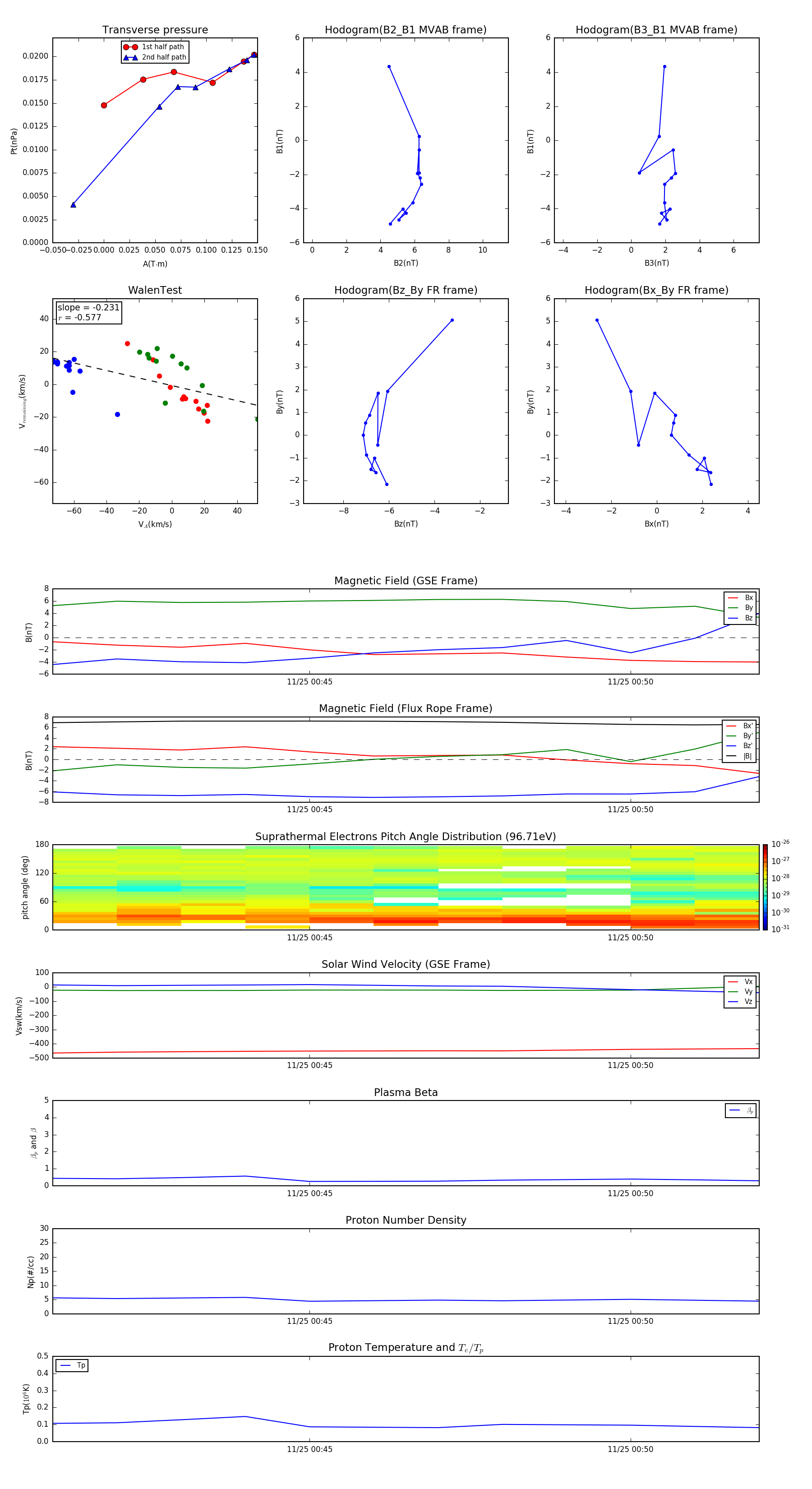
Task: Click Suprathermal Electrons Pitch Angle Distribution title
Action: pos(406,837)
